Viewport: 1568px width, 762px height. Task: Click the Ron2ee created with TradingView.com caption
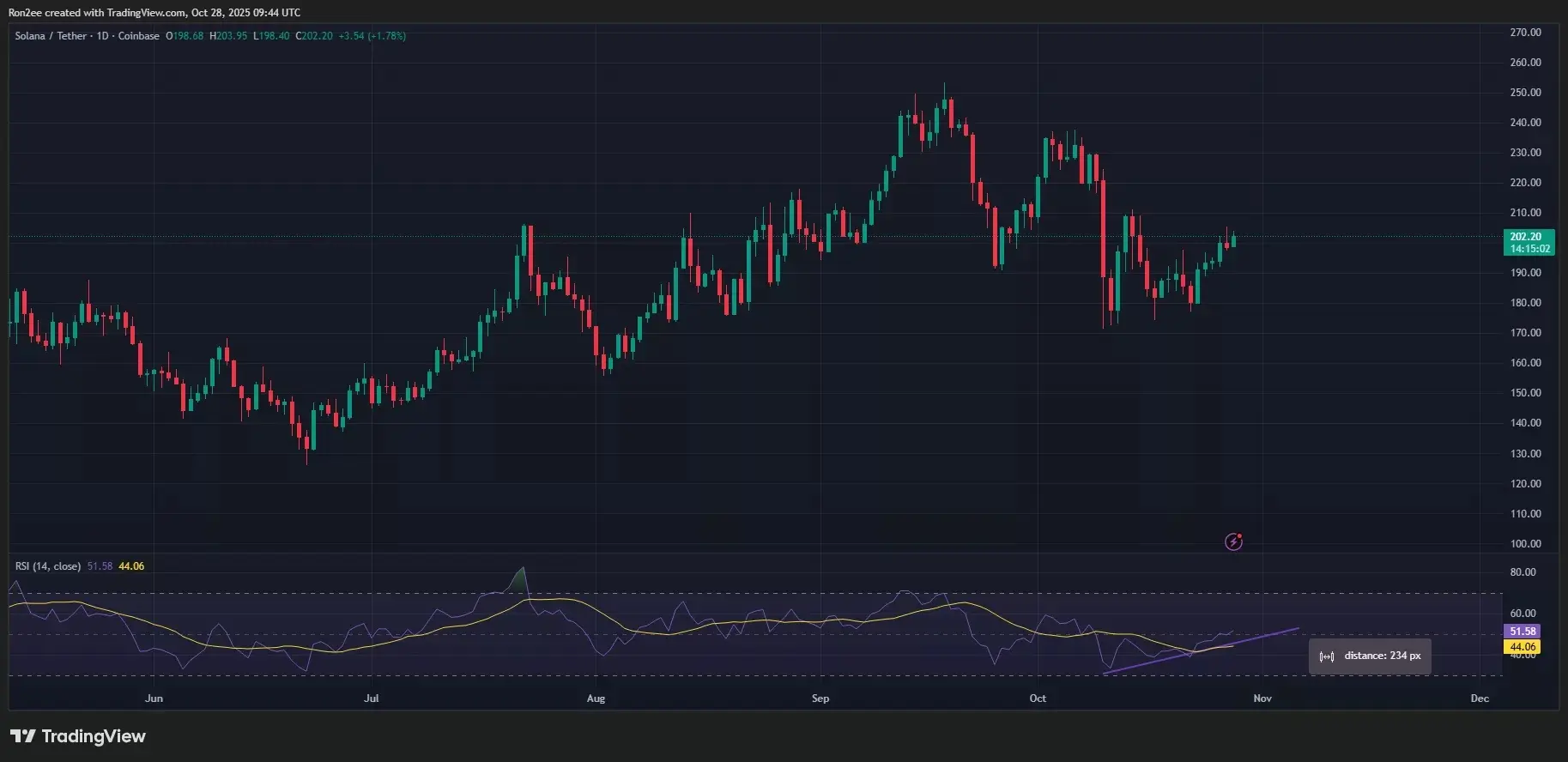pyautogui.click(x=154, y=13)
